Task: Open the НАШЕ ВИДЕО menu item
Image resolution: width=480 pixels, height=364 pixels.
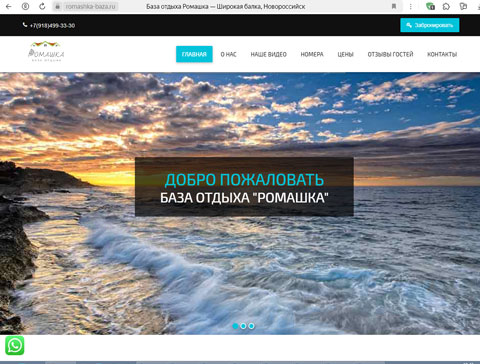Action: click(x=268, y=54)
